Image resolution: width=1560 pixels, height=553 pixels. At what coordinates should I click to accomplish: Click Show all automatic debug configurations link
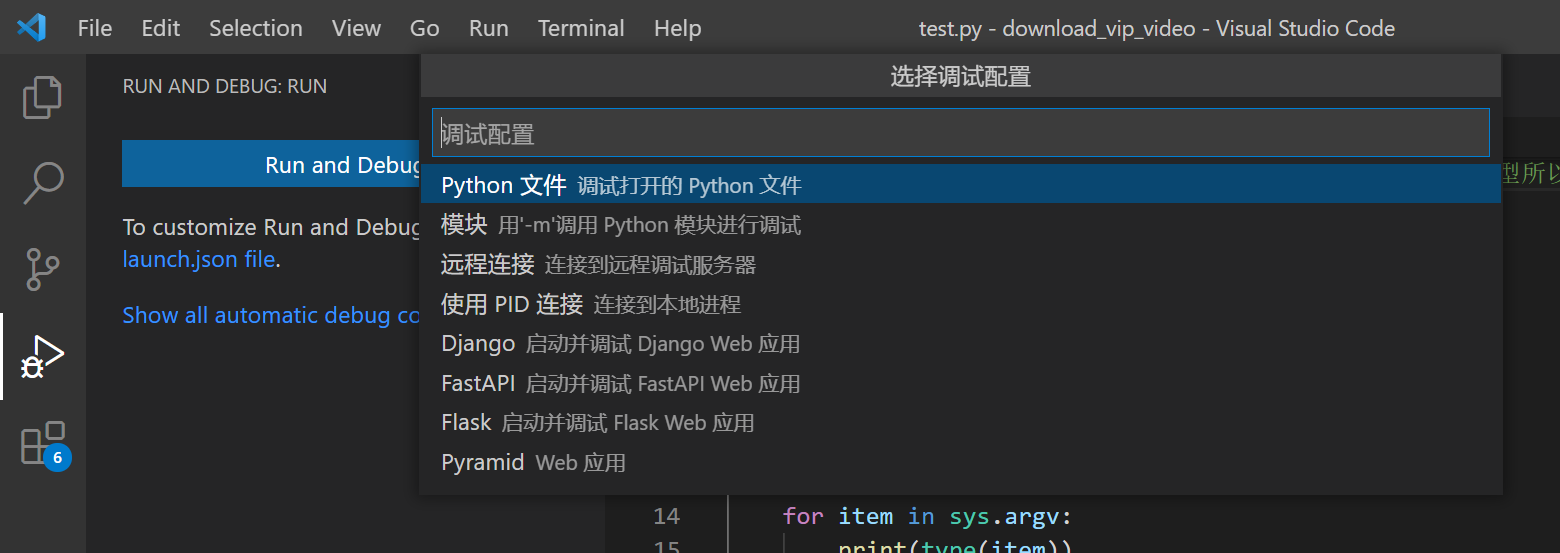pos(271,315)
